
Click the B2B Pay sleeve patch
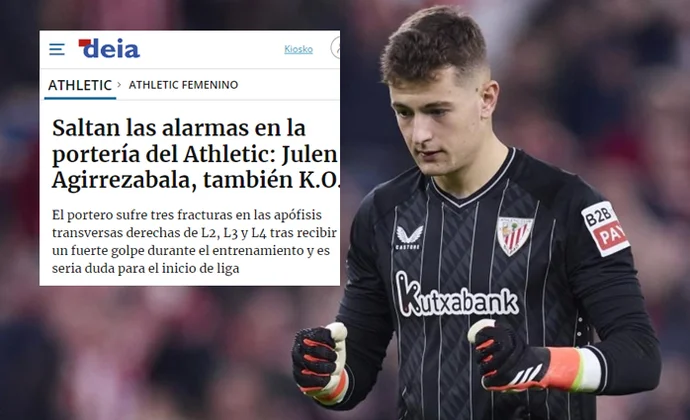[606, 228]
